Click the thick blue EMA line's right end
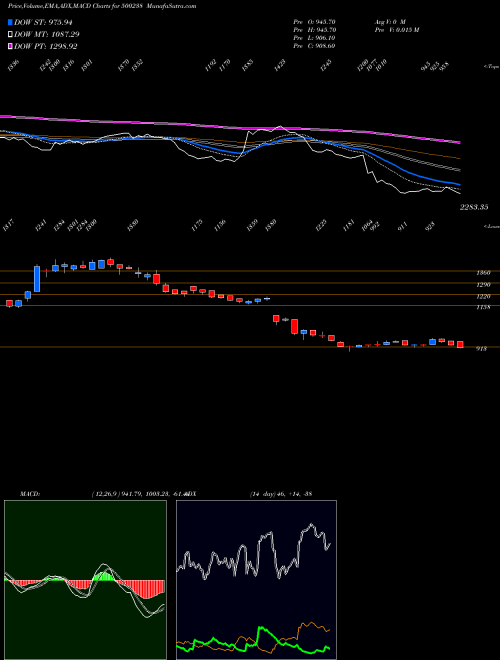 click(x=458, y=184)
